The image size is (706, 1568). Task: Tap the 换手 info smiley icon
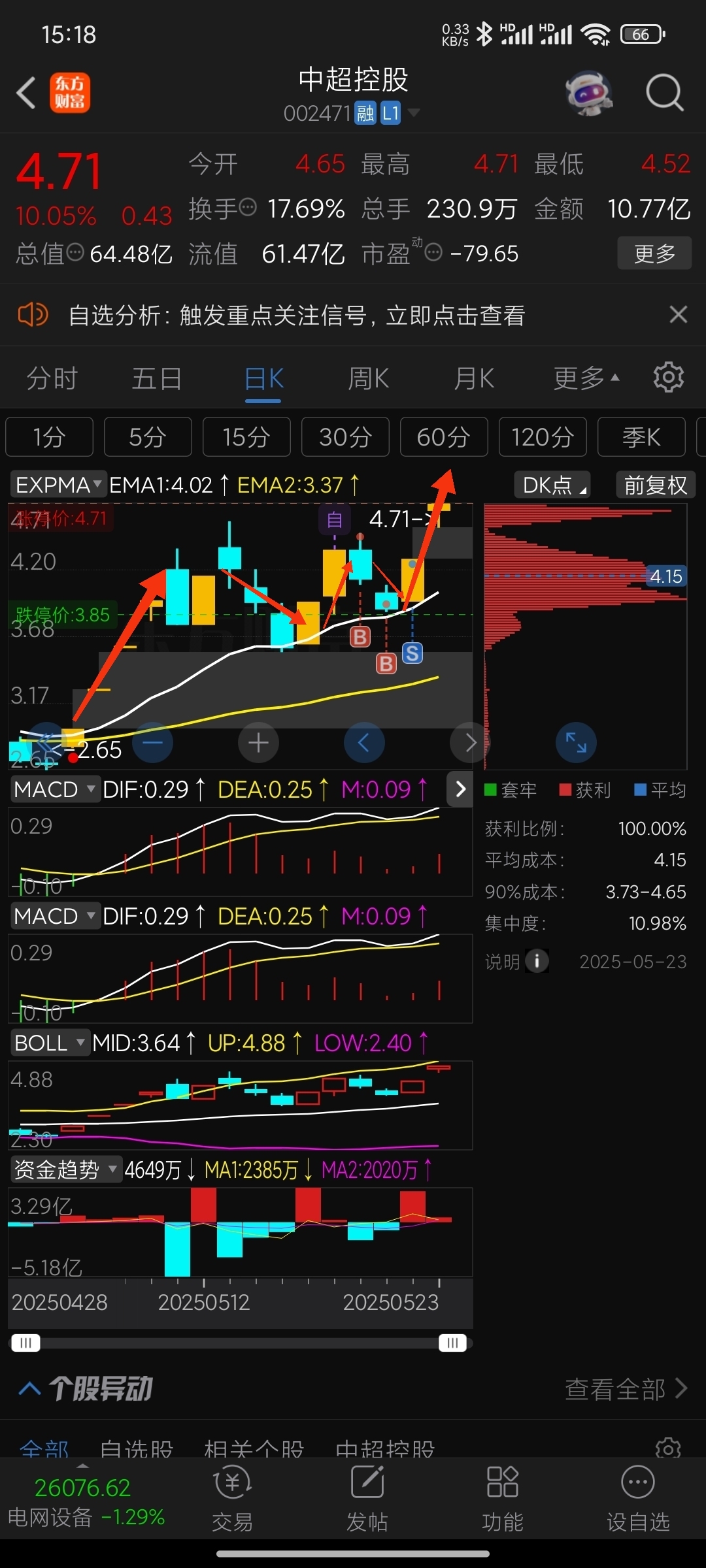tap(248, 207)
